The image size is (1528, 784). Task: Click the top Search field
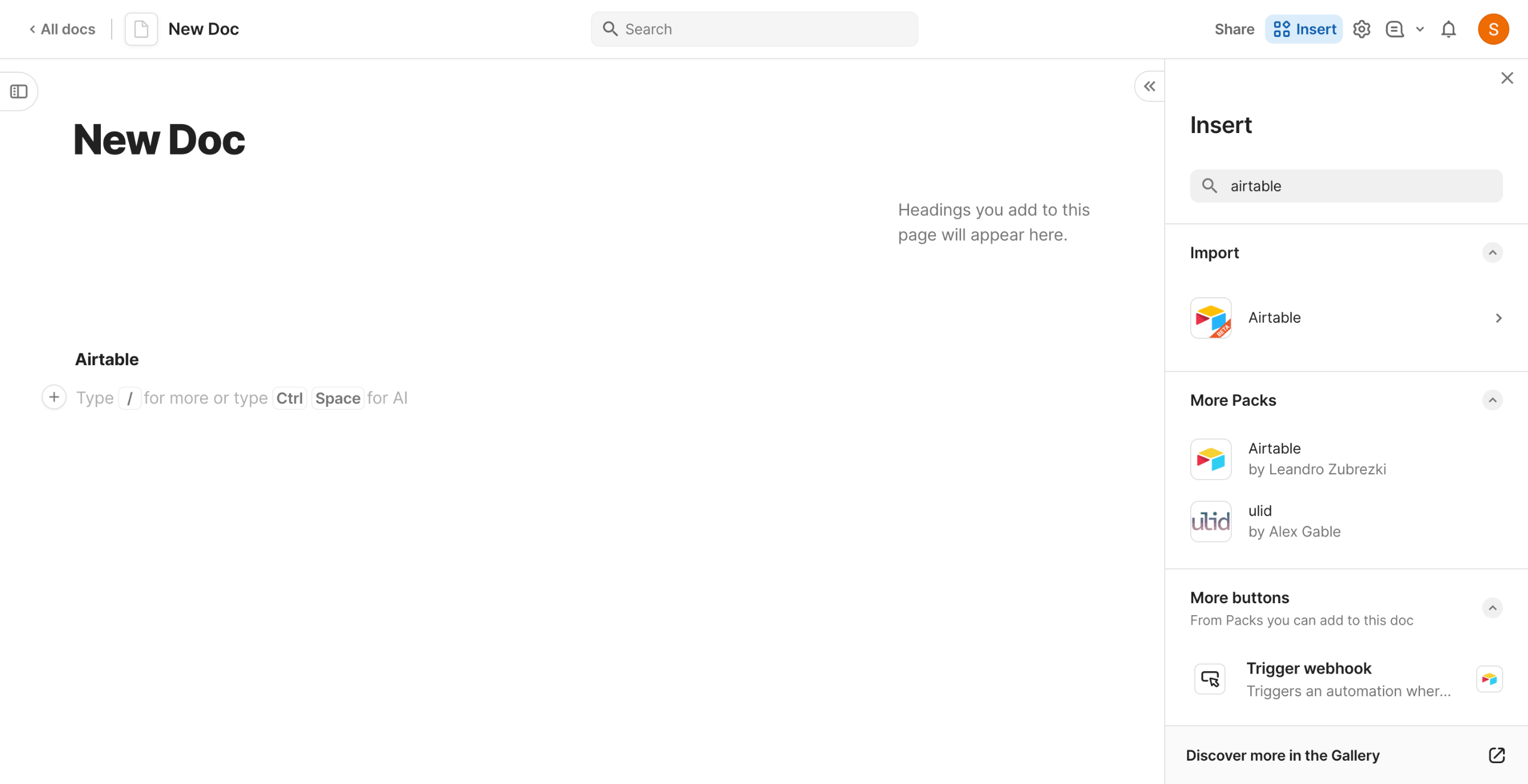[754, 29]
